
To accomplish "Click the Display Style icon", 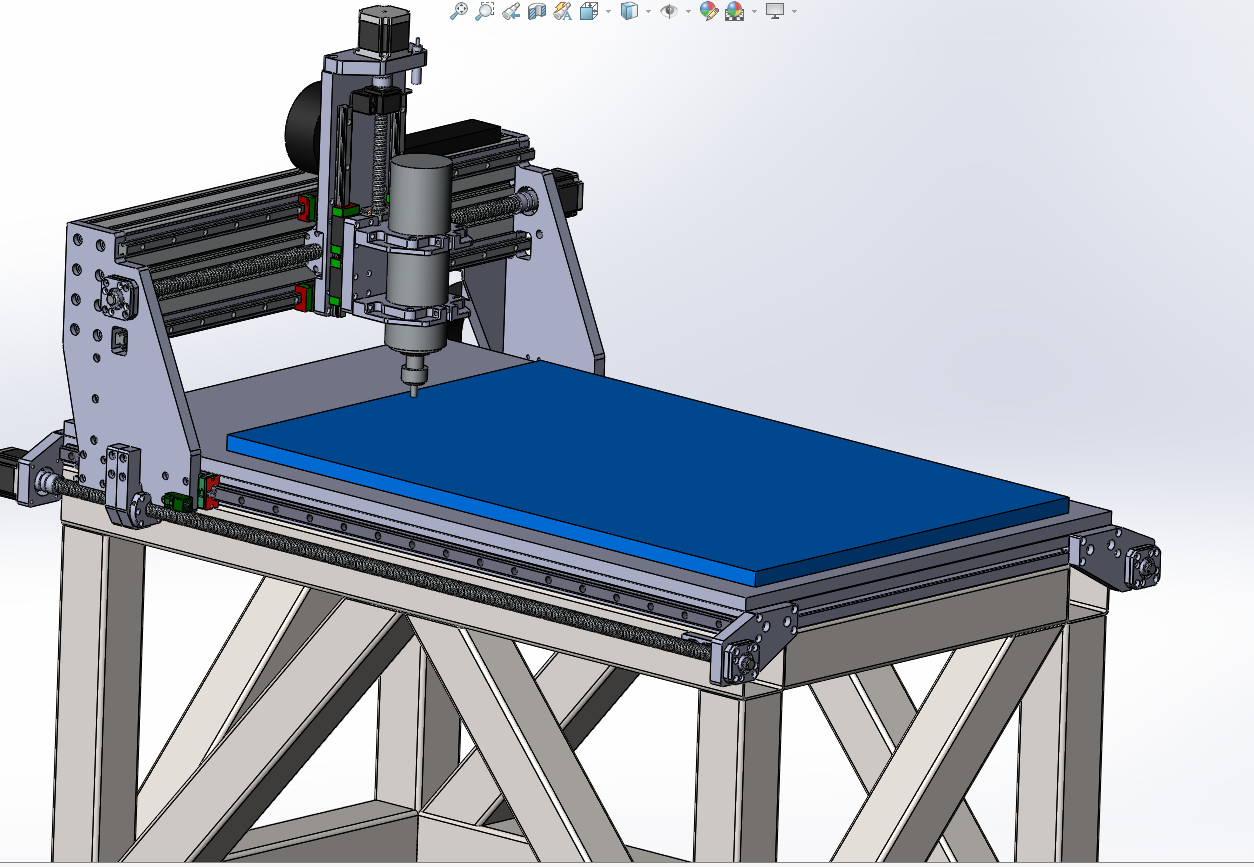I will pyautogui.click(x=629, y=11).
